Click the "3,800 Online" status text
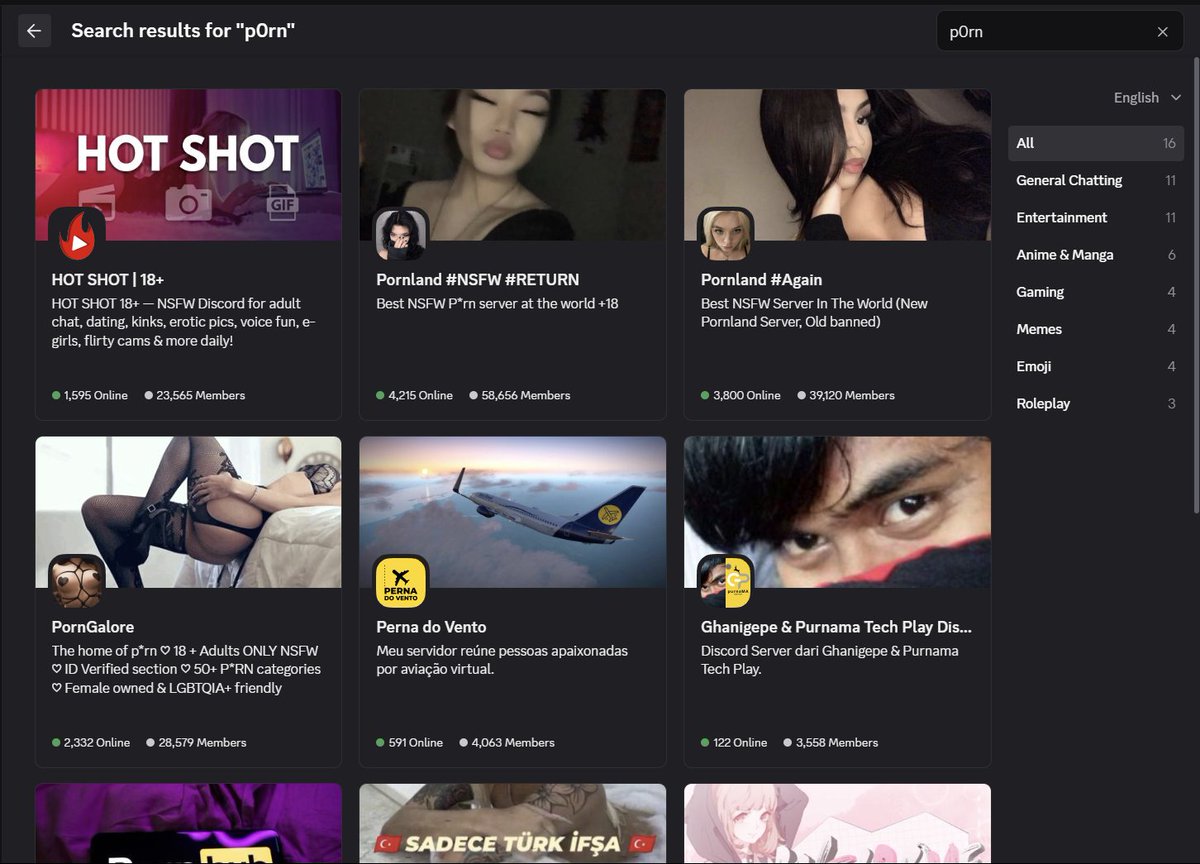 [746, 395]
